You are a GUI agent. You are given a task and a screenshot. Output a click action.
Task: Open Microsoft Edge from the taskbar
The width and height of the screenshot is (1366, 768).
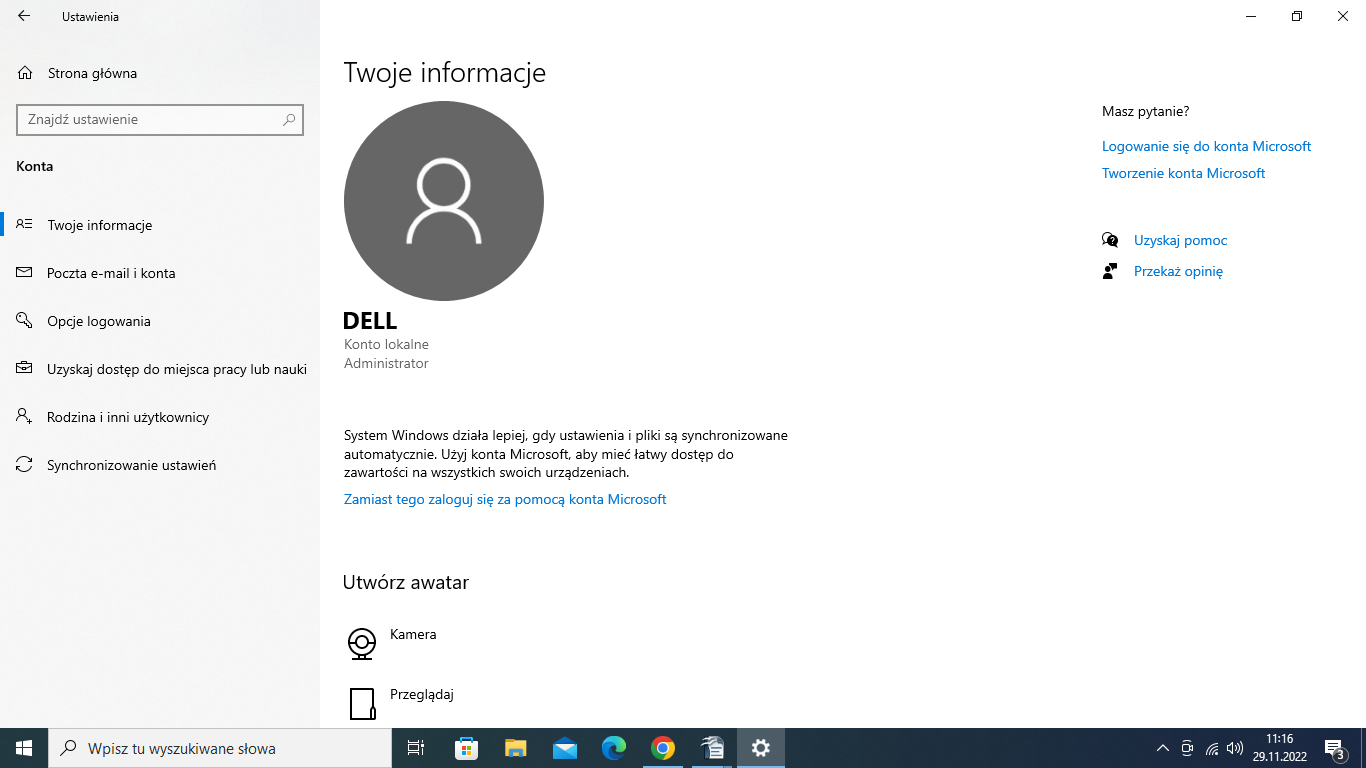[x=613, y=748]
